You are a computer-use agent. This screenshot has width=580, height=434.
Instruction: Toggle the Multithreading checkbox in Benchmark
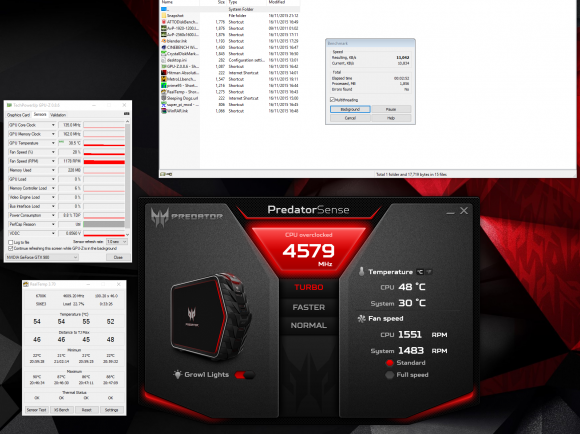tap(332, 100)
